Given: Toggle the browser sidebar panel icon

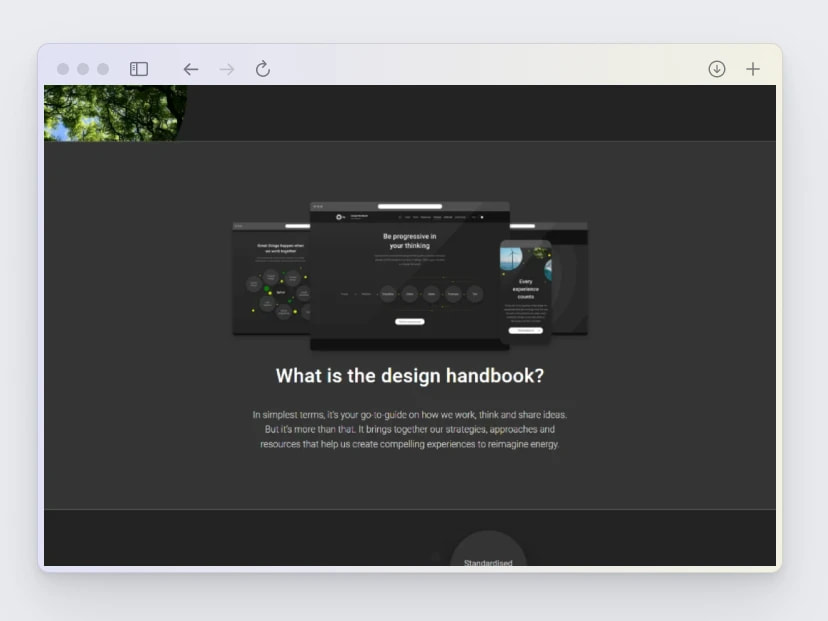Looking at the screenshot, I should click(139, 69).
